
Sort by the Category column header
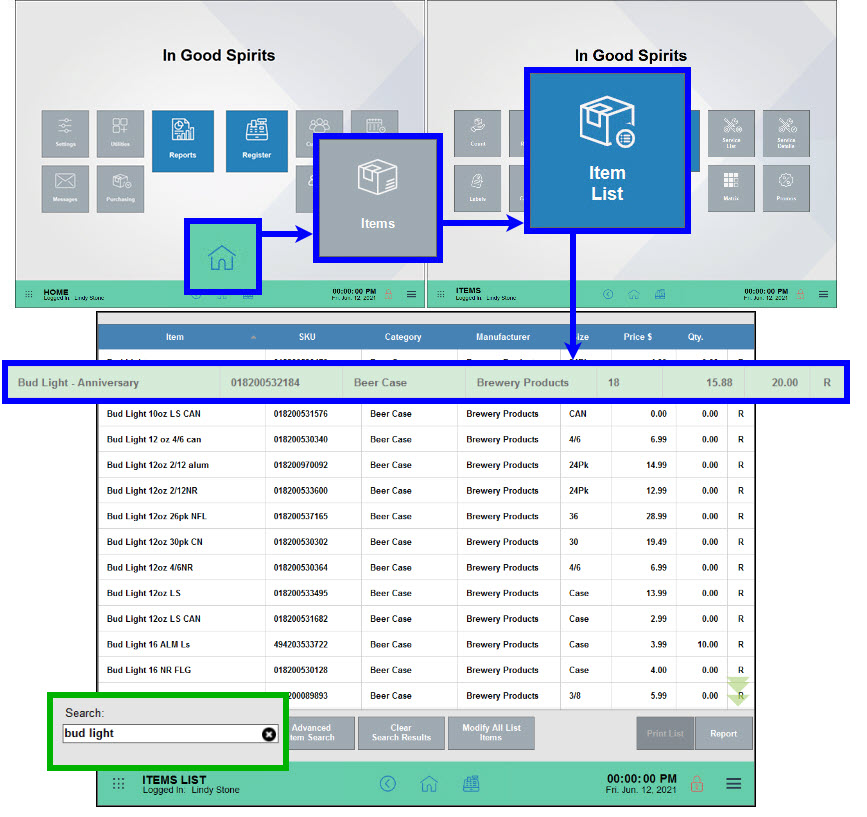[403, 337]
